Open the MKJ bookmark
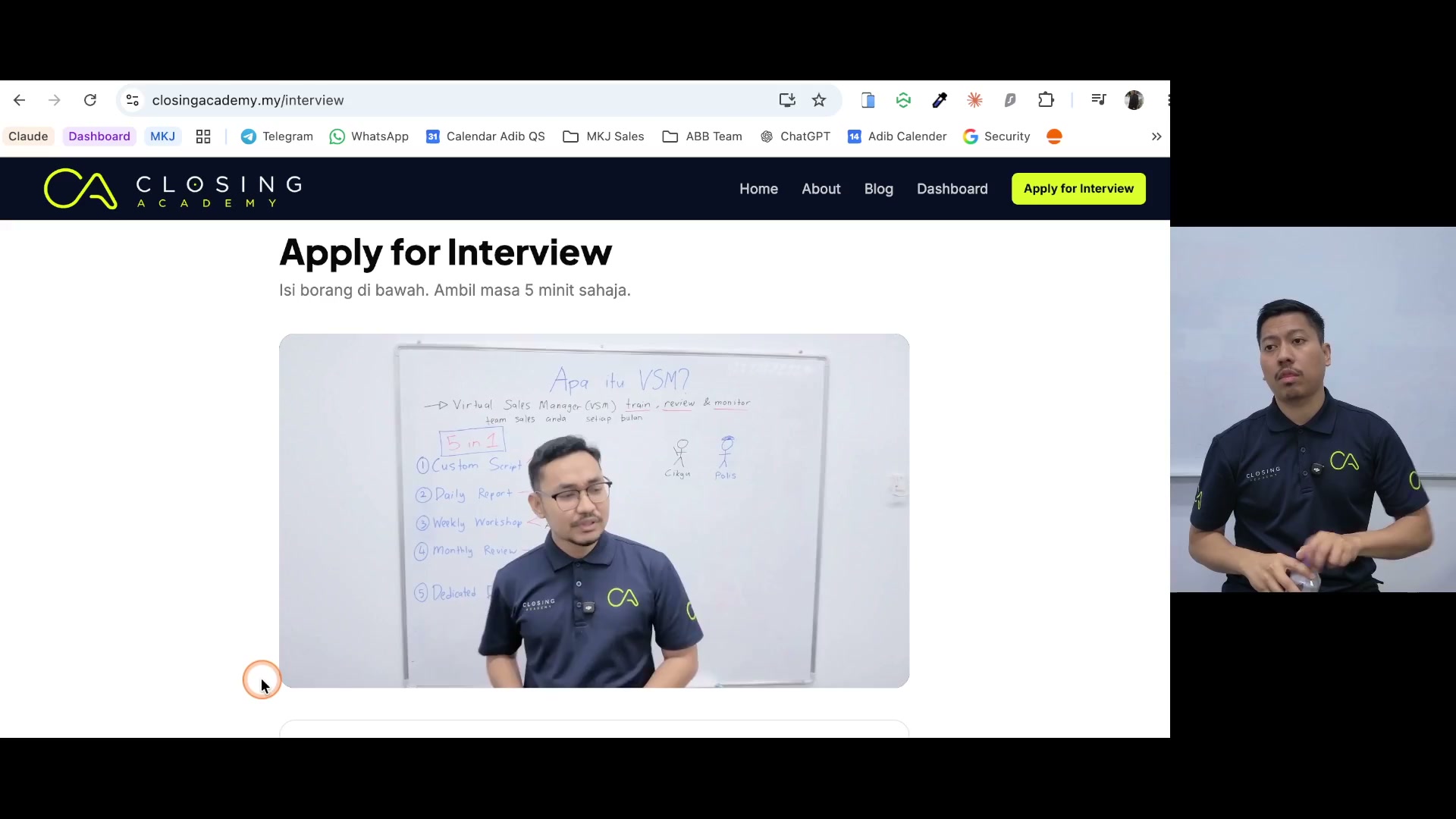The width and height of the screenshot is (1456, 819). click(162, 136)
